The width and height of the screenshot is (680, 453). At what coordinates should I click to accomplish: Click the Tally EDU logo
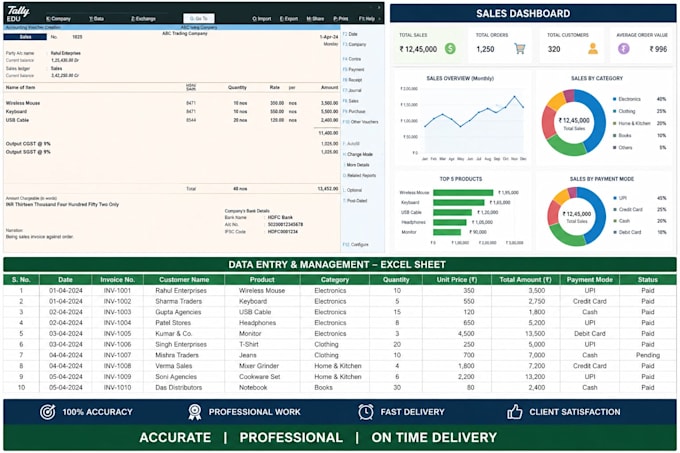18,13
